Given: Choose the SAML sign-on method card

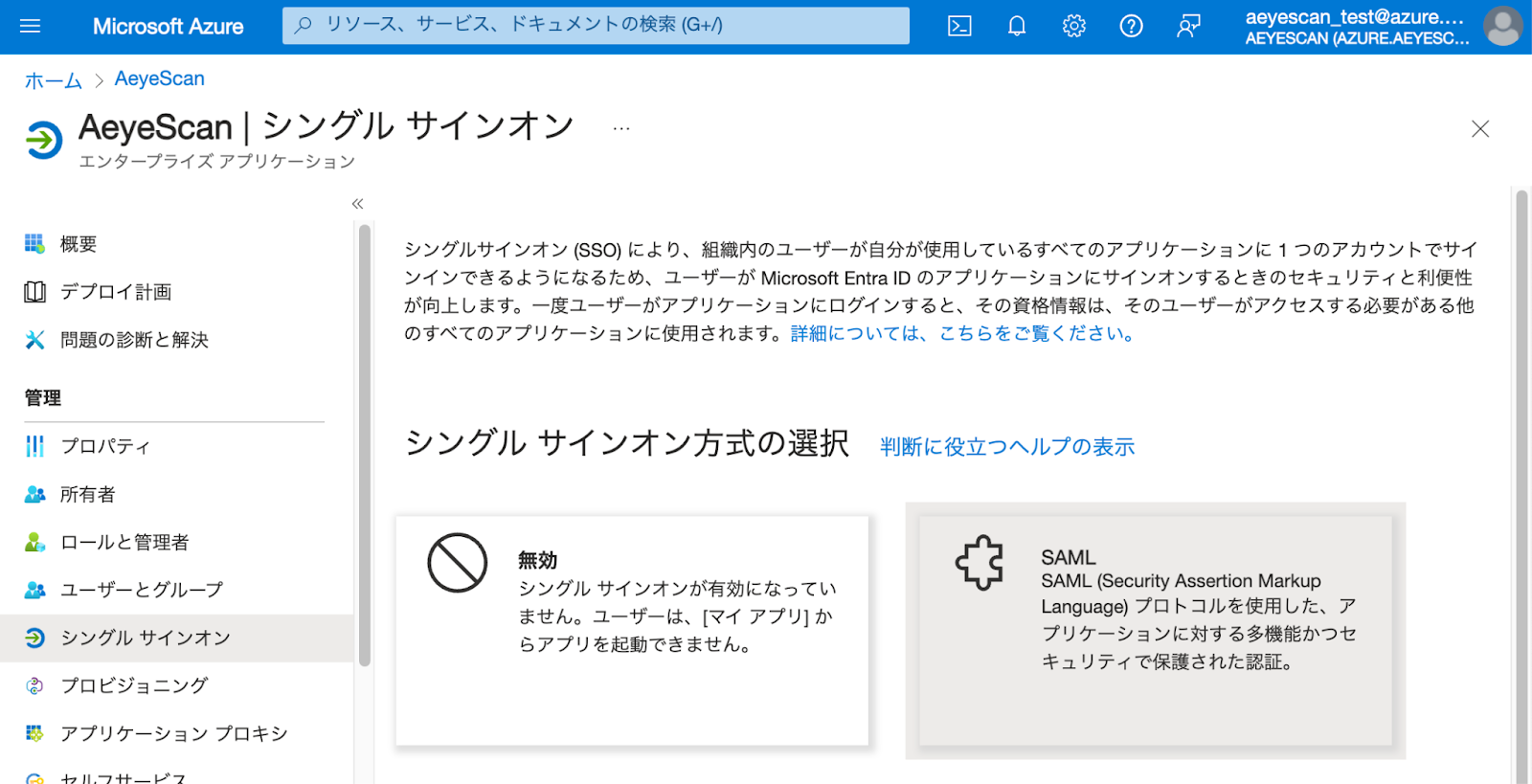Looking at the screenshot, I should click(1156, 631).
